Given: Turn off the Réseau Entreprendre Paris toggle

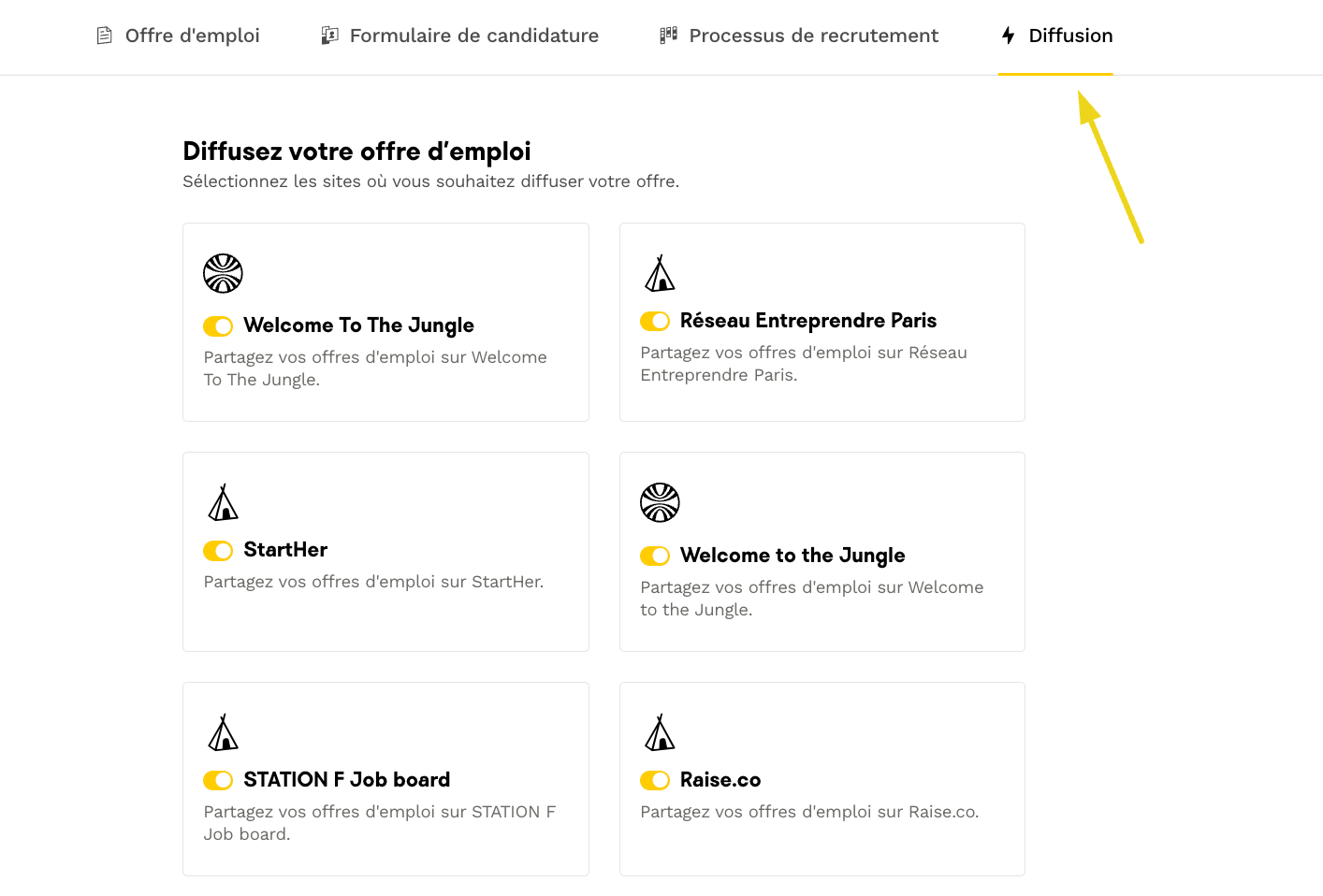Looking at the screenshot, I should (x=655, y=321).
